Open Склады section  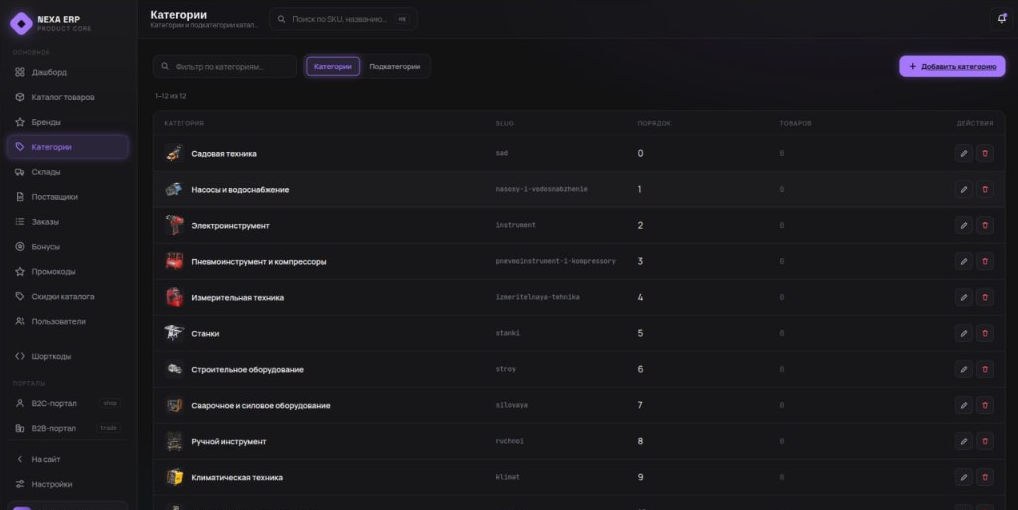click(x=68, y=172)
